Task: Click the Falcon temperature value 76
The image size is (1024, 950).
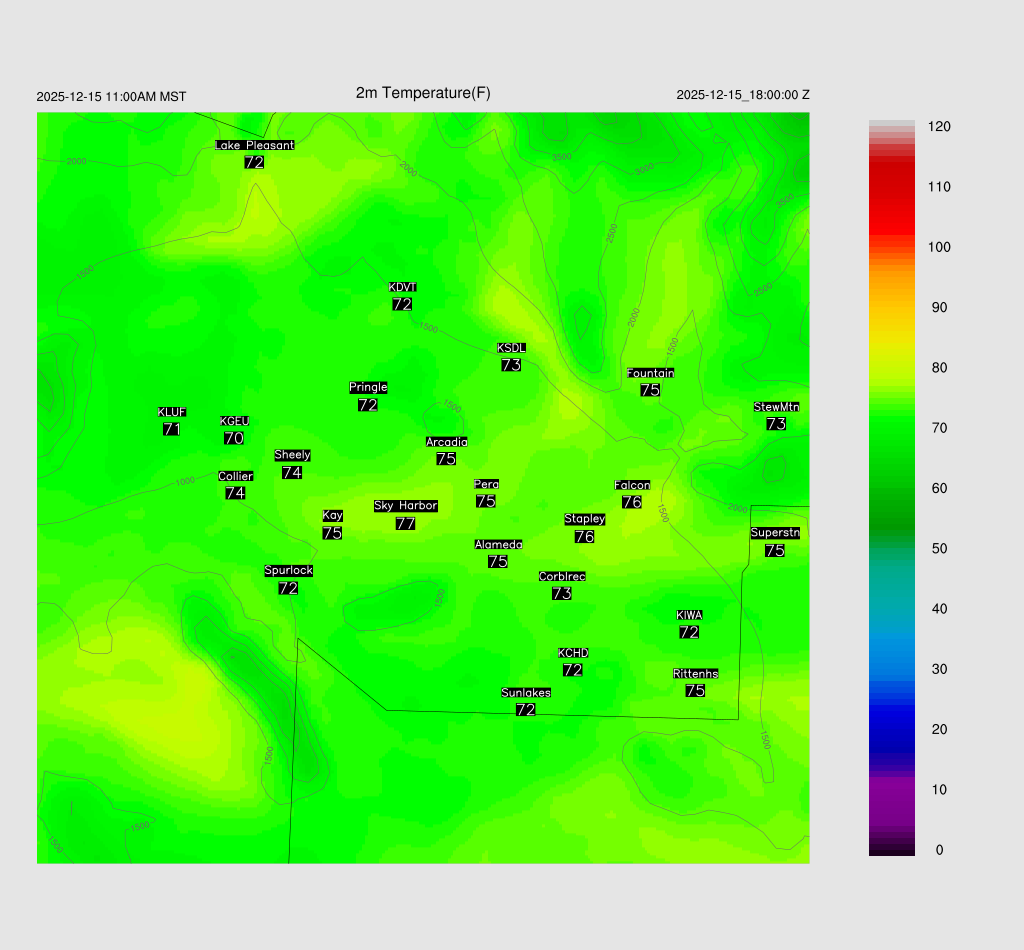Action: point(632,502)
